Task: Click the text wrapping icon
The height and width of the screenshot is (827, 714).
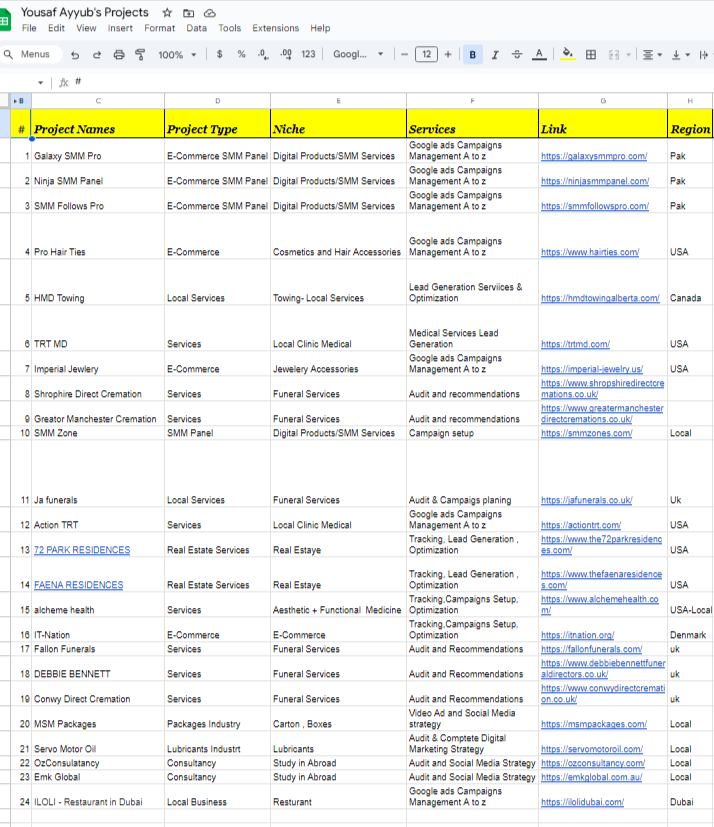Action: click(x=703, y=54)
